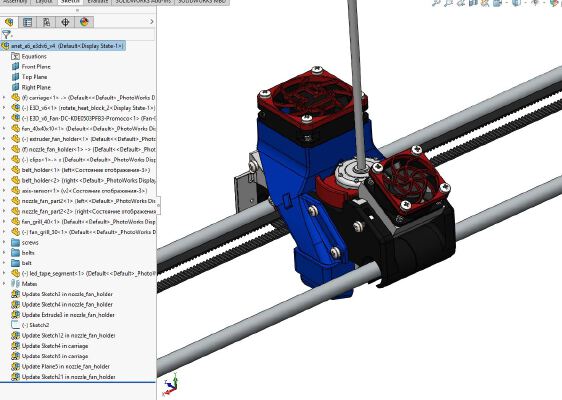The image size is (562, 400).
Task: Click the Equations folder icon
Action: (x=15, y=56)
